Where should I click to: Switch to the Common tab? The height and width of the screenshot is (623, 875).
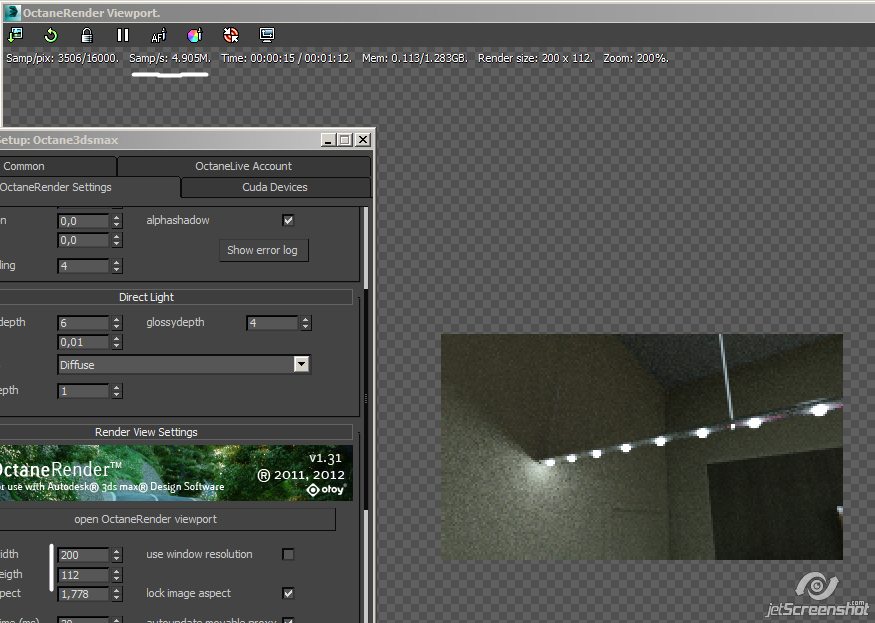coord(57,166)
